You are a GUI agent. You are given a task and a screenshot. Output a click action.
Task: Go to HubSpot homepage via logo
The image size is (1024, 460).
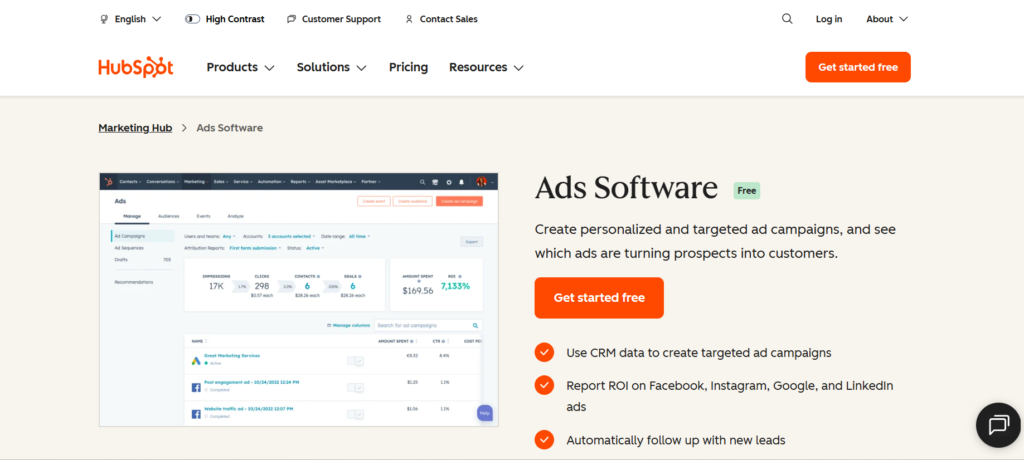click(136, 67)
